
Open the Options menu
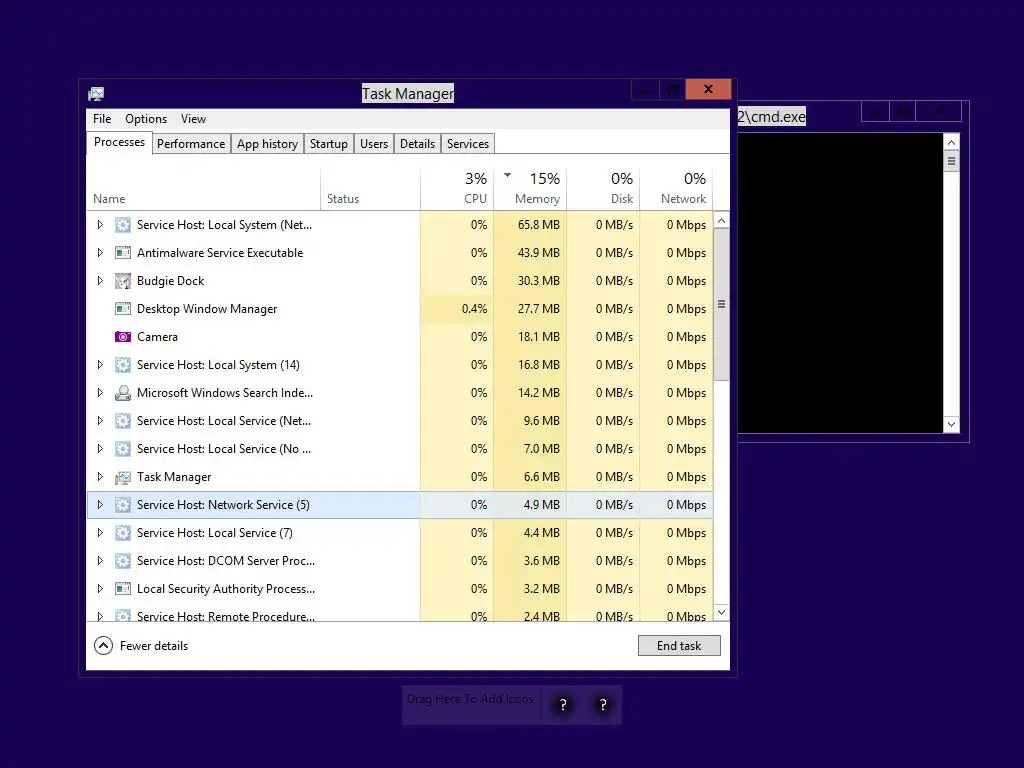[x=146, y=119]
